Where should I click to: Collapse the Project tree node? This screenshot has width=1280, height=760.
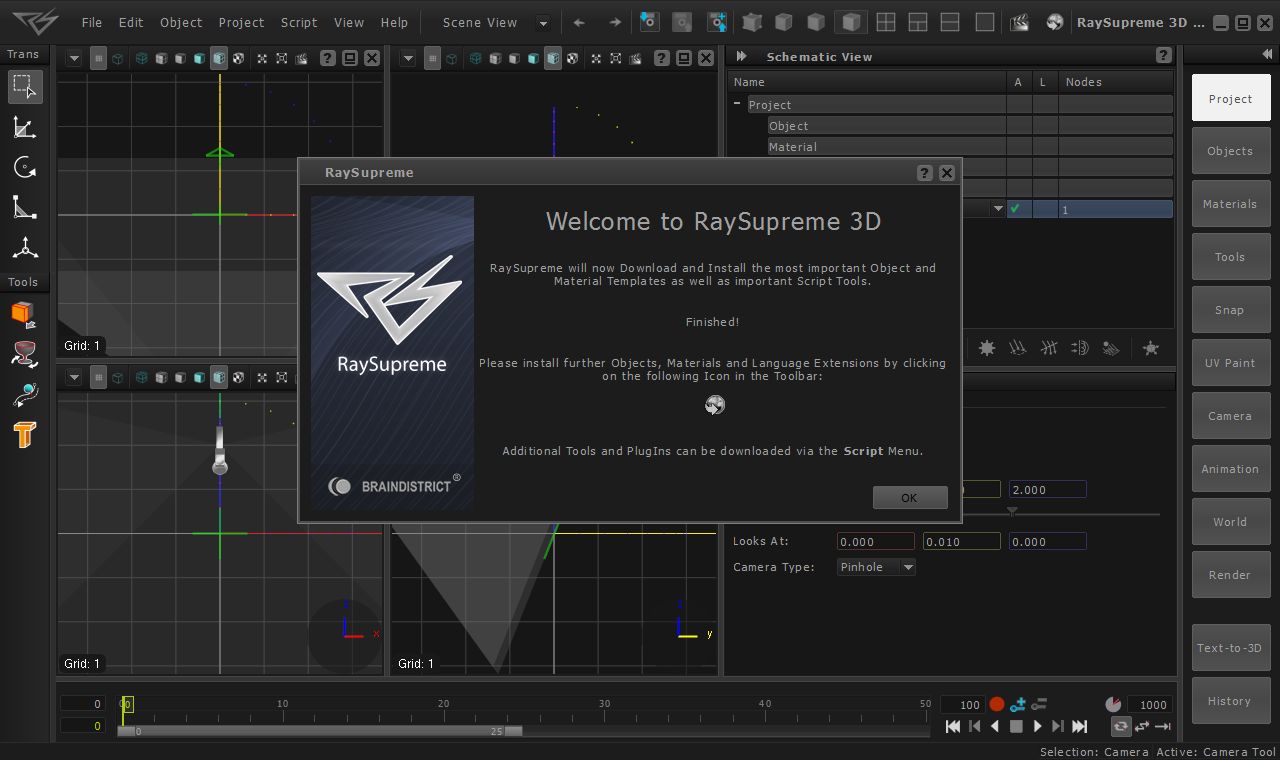pyautogui.click(x=737, y=104)
